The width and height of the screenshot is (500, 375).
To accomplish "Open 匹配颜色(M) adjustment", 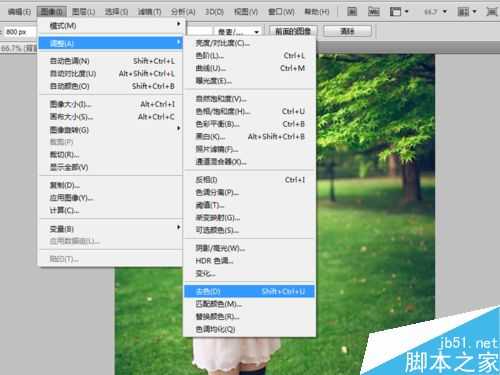I will [249, 304].
